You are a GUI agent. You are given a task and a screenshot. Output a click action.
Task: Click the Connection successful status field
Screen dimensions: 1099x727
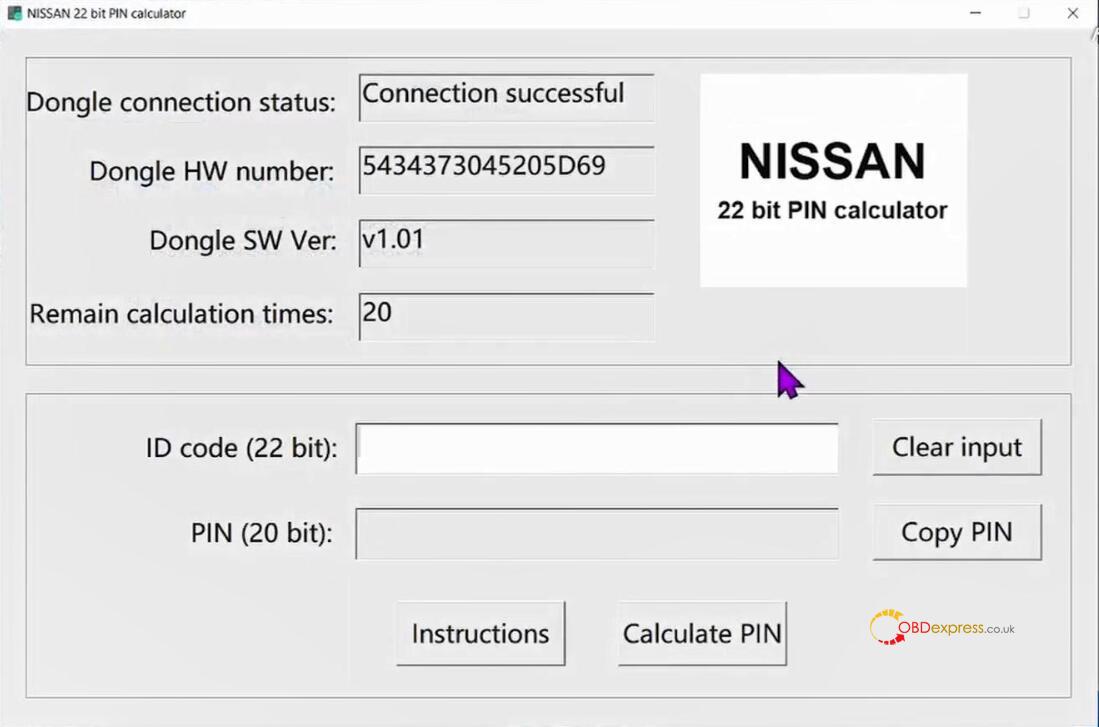506,97
